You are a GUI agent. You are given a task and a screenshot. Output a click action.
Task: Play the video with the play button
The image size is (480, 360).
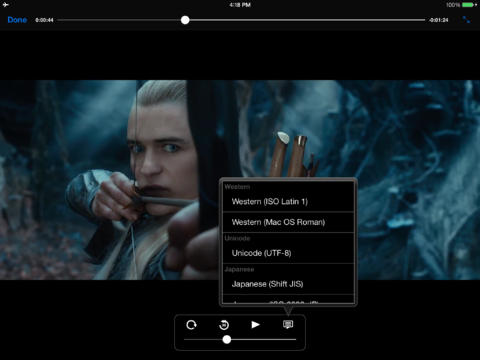(x=255, y=324)
